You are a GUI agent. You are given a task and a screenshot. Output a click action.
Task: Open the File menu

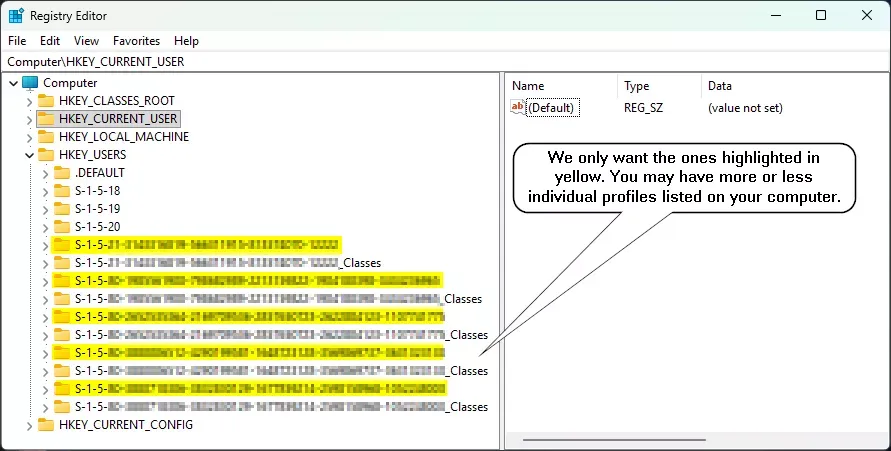coord(17,41)
